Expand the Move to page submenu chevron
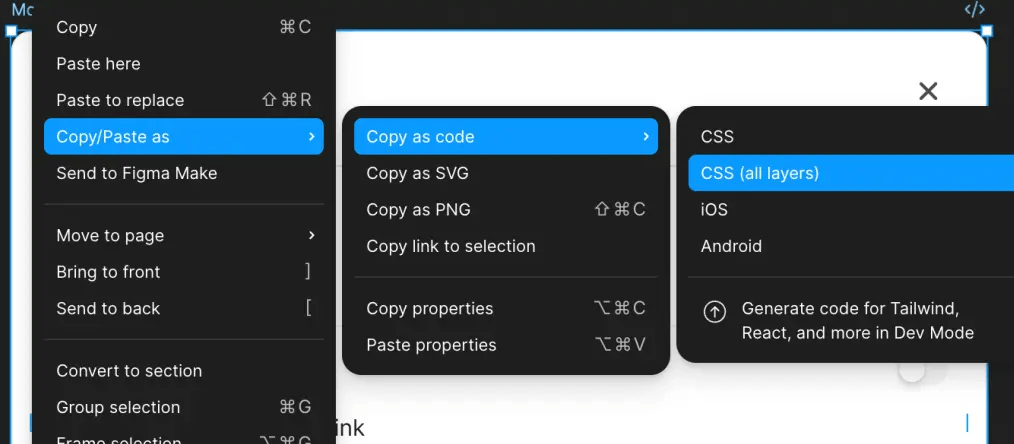The width and height of the screenshot is (1014, 444). [311, 235]
